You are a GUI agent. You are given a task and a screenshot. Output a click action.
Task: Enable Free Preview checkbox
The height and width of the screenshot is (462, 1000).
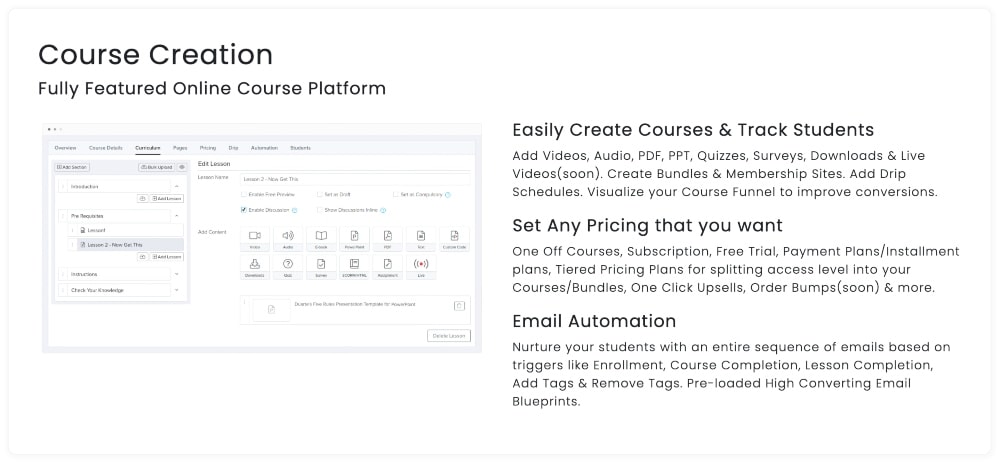pyautogui.click(x=243, y=194)
